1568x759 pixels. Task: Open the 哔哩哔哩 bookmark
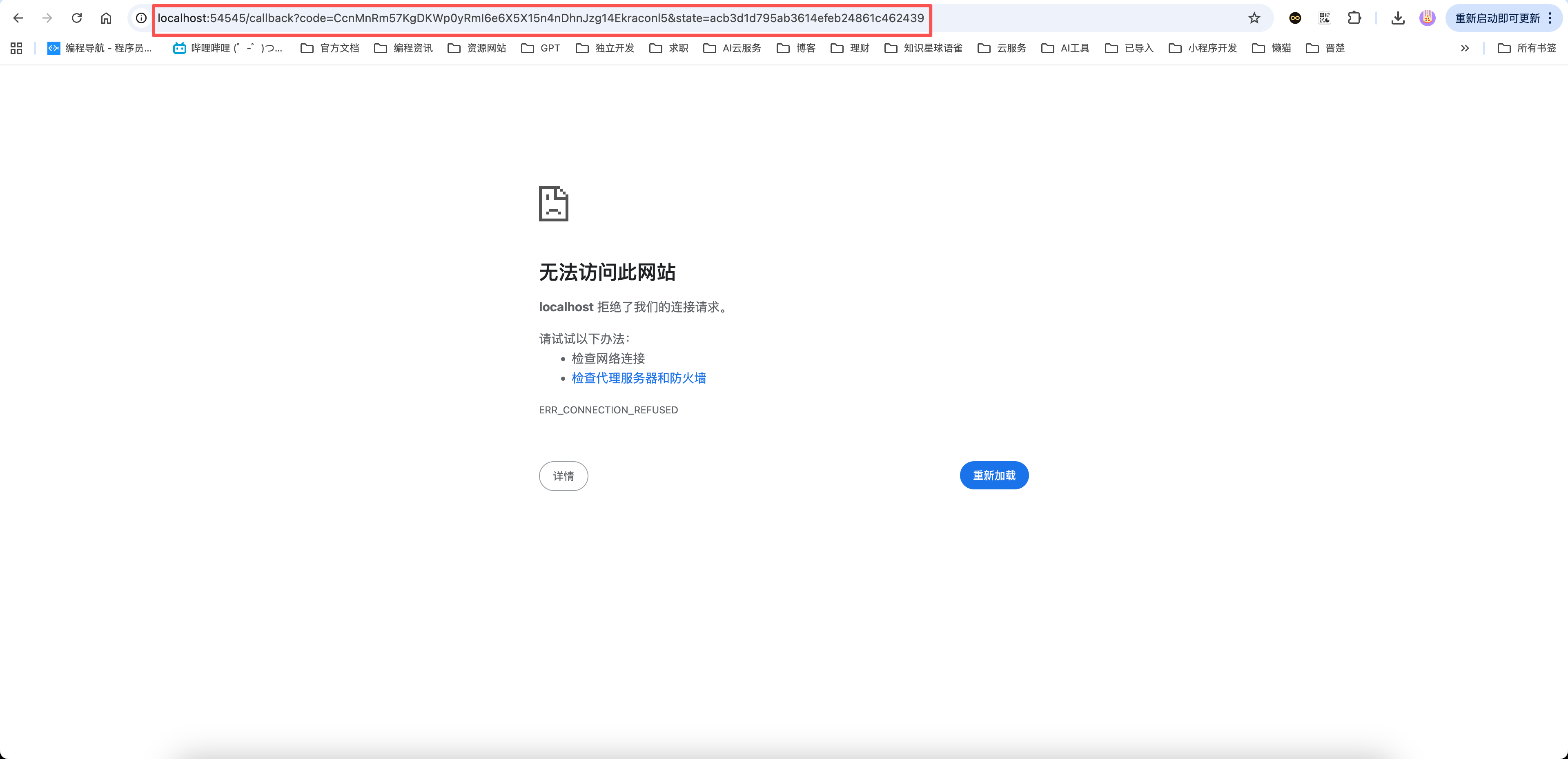[228, 48]
